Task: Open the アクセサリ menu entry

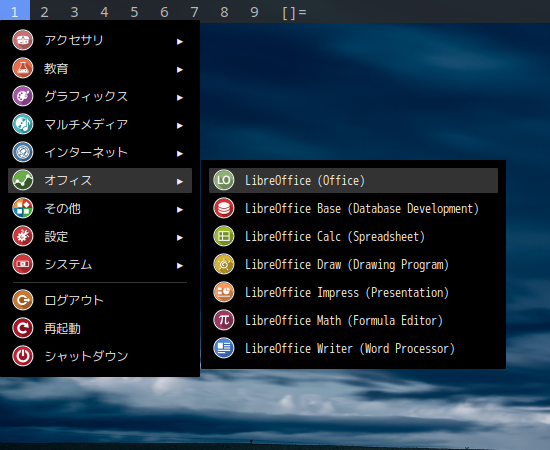Action: [100, 40]
